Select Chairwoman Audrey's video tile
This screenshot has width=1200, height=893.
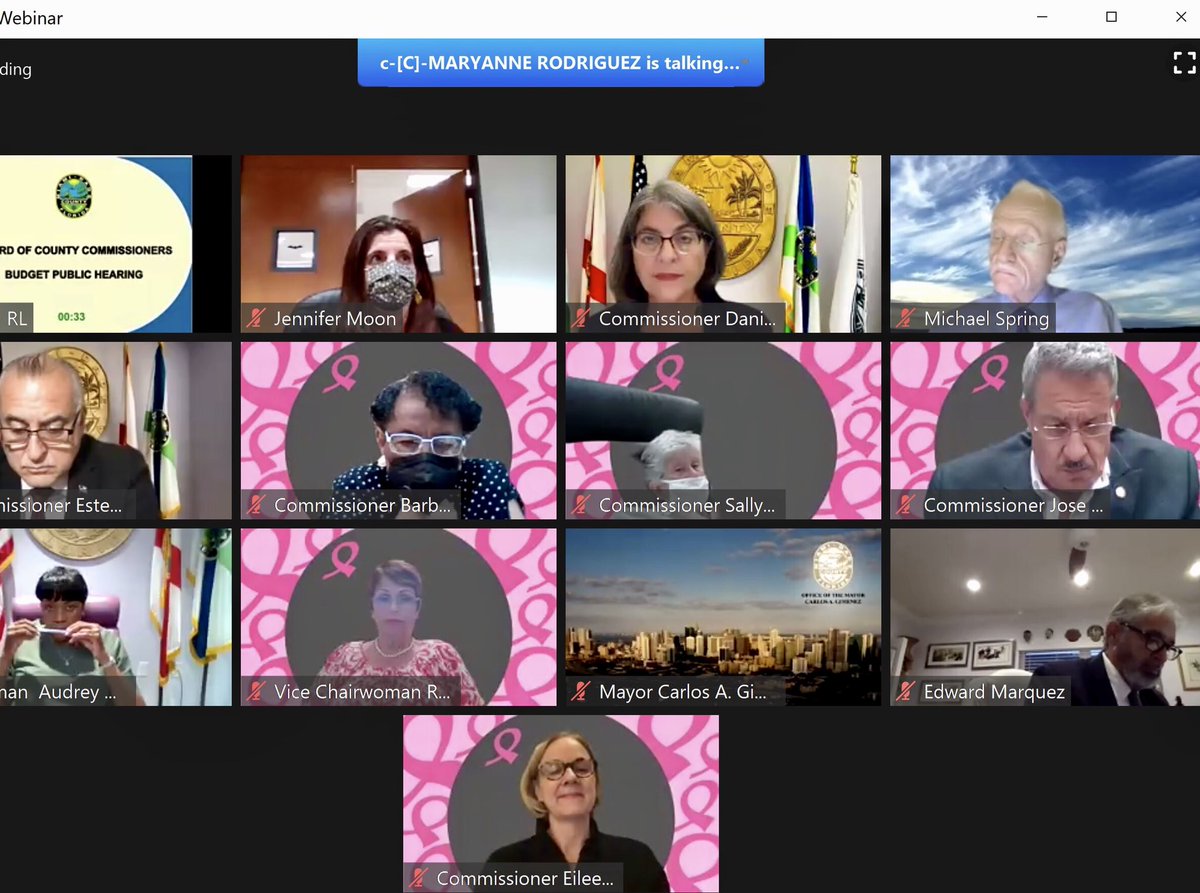pos(115,617)
